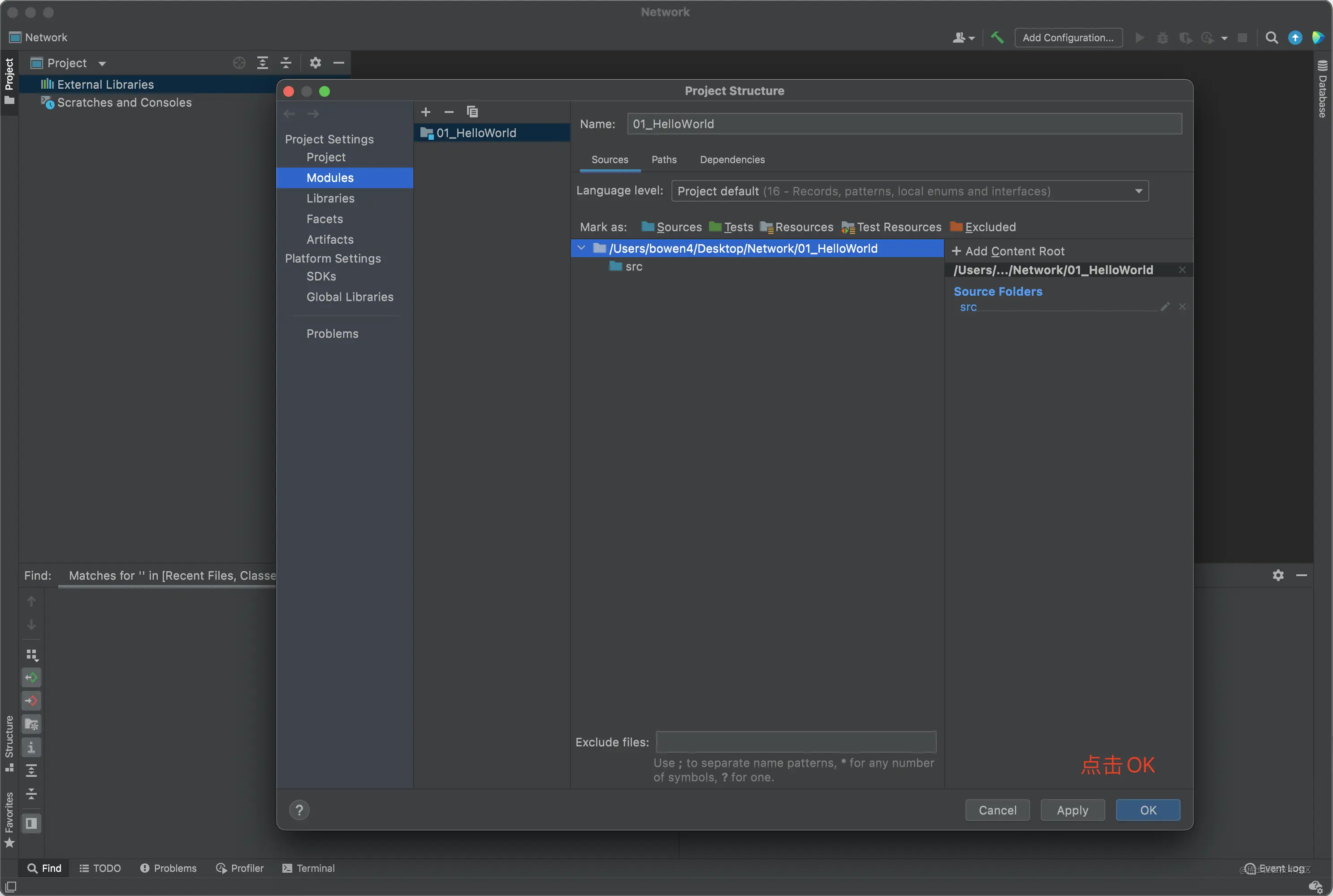Click the Copy module icon
1333x896 pixels.
pyautogui.click(x=472, y=112)
